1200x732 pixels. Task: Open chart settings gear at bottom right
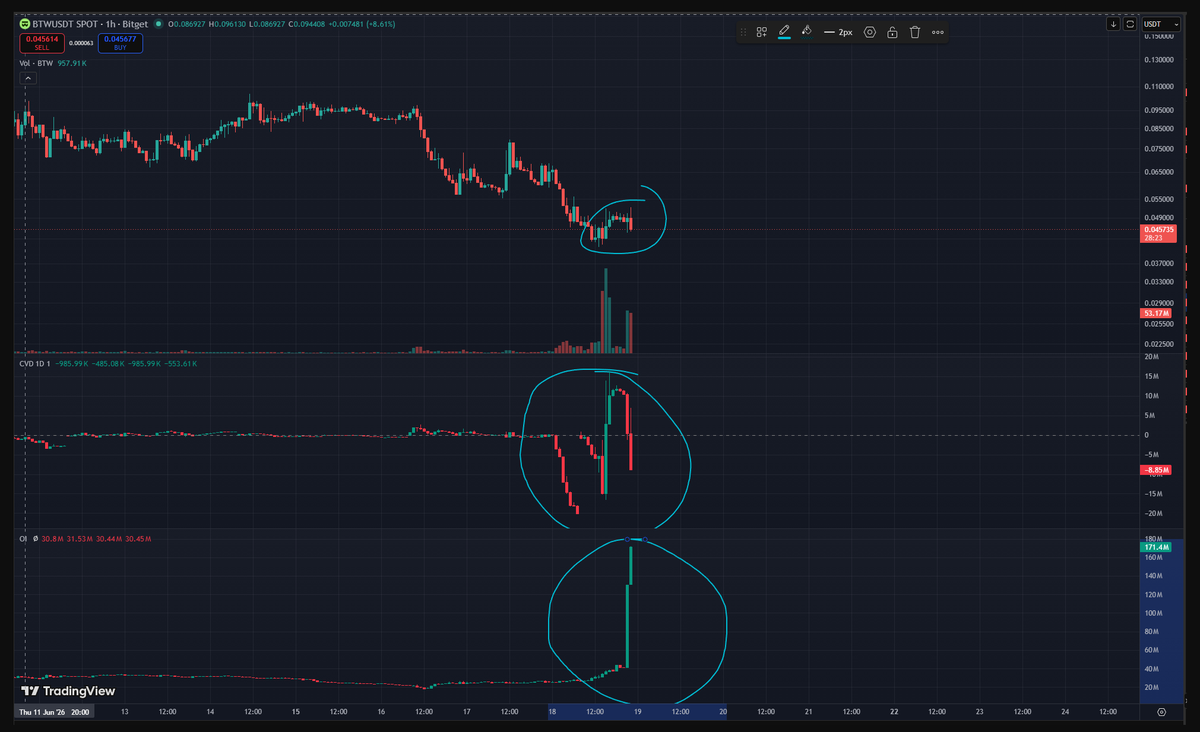point(1161,712)
